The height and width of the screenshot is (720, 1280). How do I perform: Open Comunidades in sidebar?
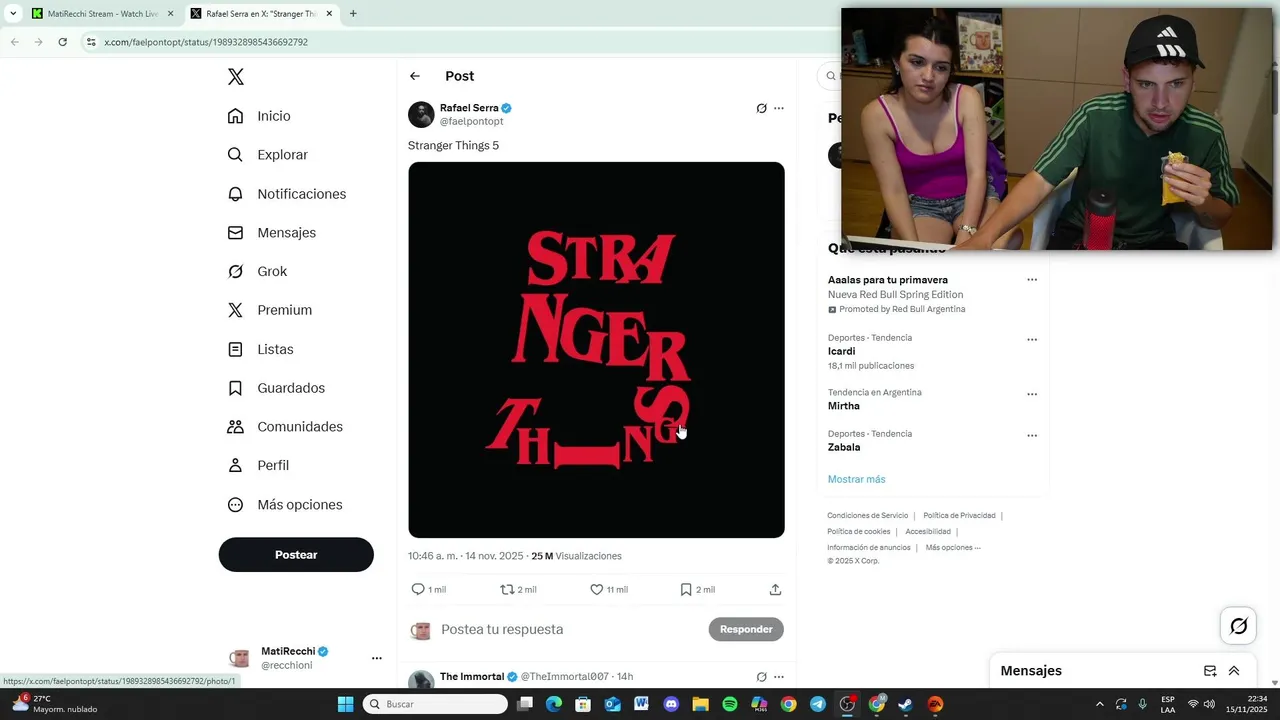[285, 426]
